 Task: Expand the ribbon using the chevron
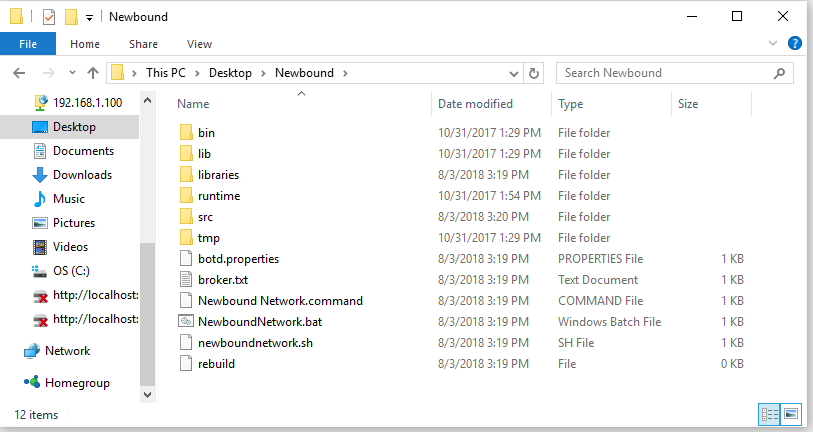773,43
